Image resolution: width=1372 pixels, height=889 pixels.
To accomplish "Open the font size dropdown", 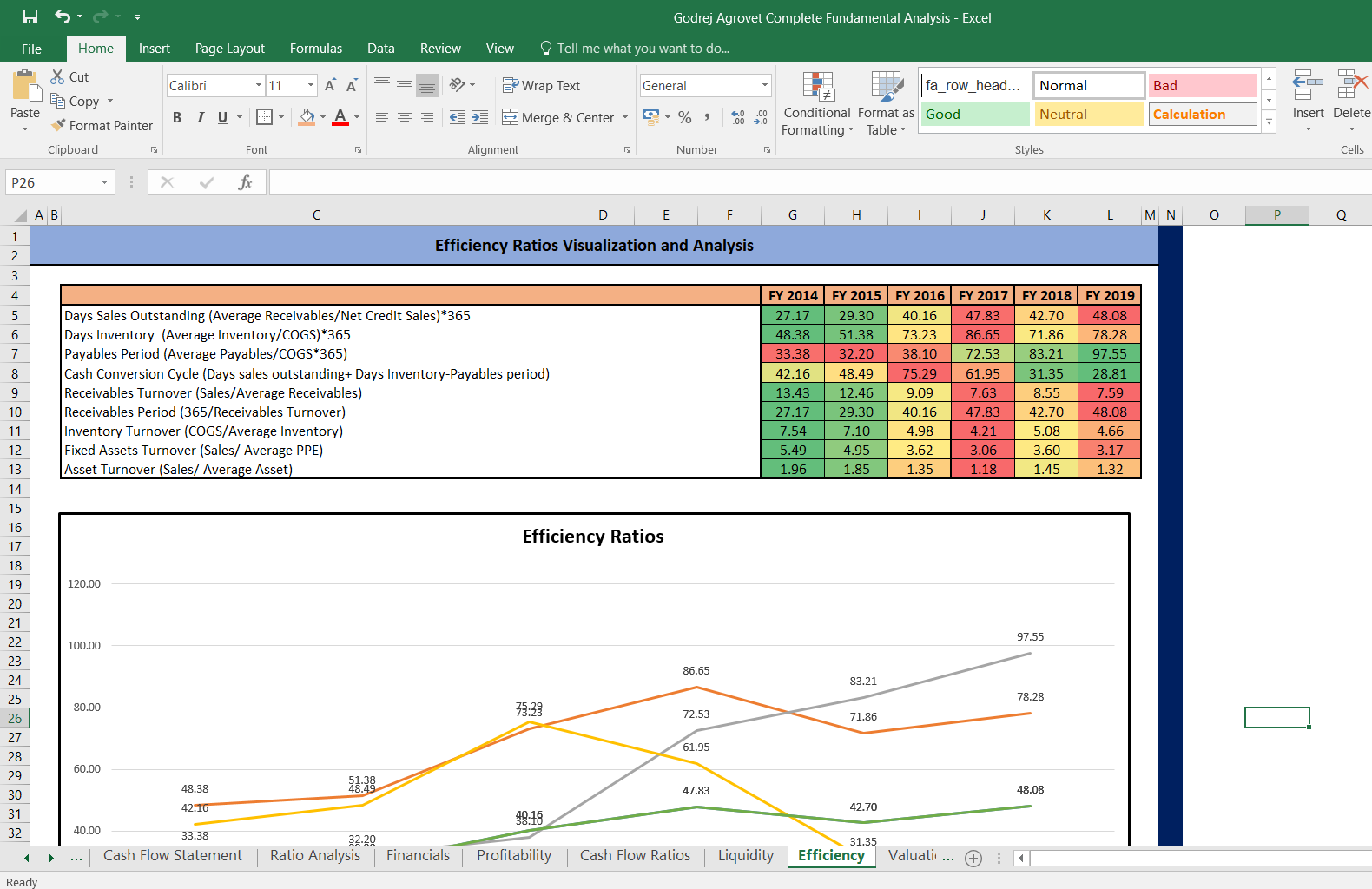I will [x=311, y=85].
